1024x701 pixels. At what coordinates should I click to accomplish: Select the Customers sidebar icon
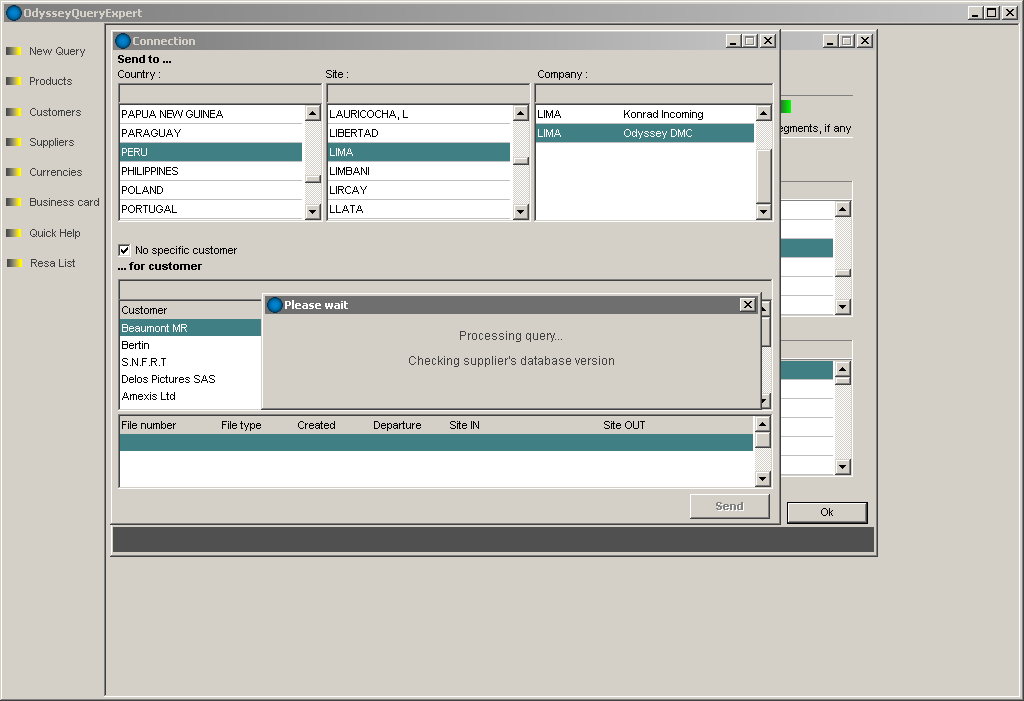click(13, 112)
